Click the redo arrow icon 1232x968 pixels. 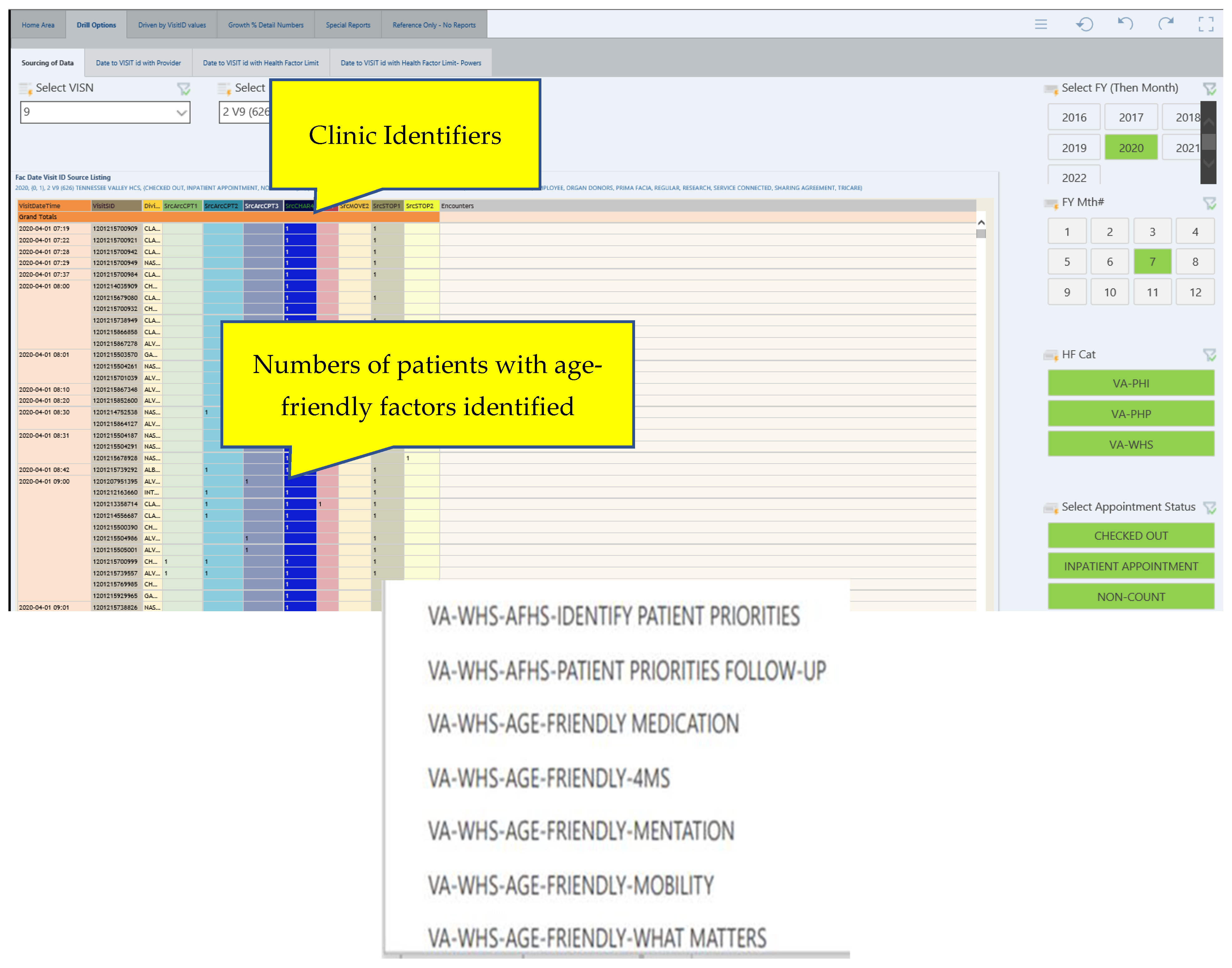pos(1165,24)
